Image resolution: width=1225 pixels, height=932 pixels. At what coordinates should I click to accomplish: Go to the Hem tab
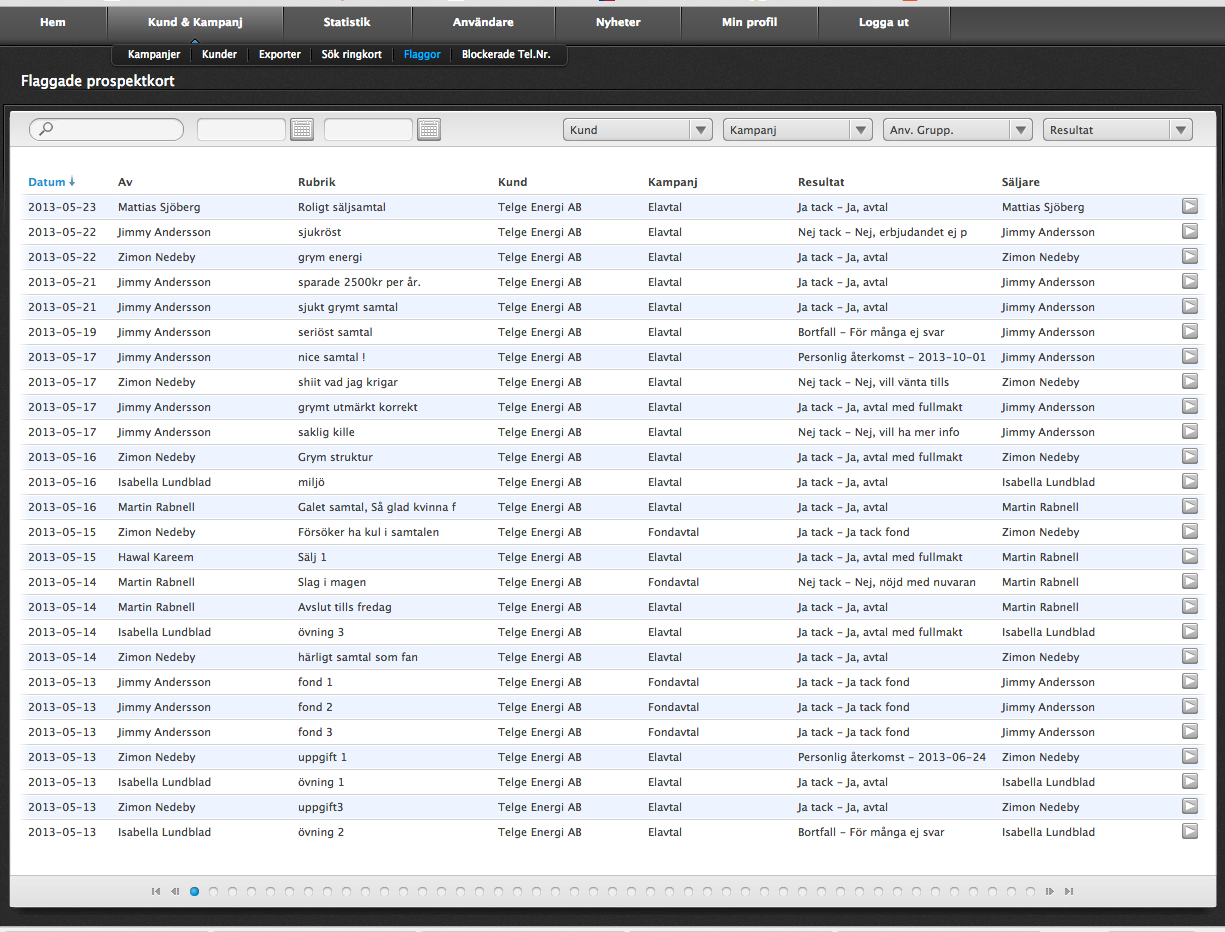(53, 23)
